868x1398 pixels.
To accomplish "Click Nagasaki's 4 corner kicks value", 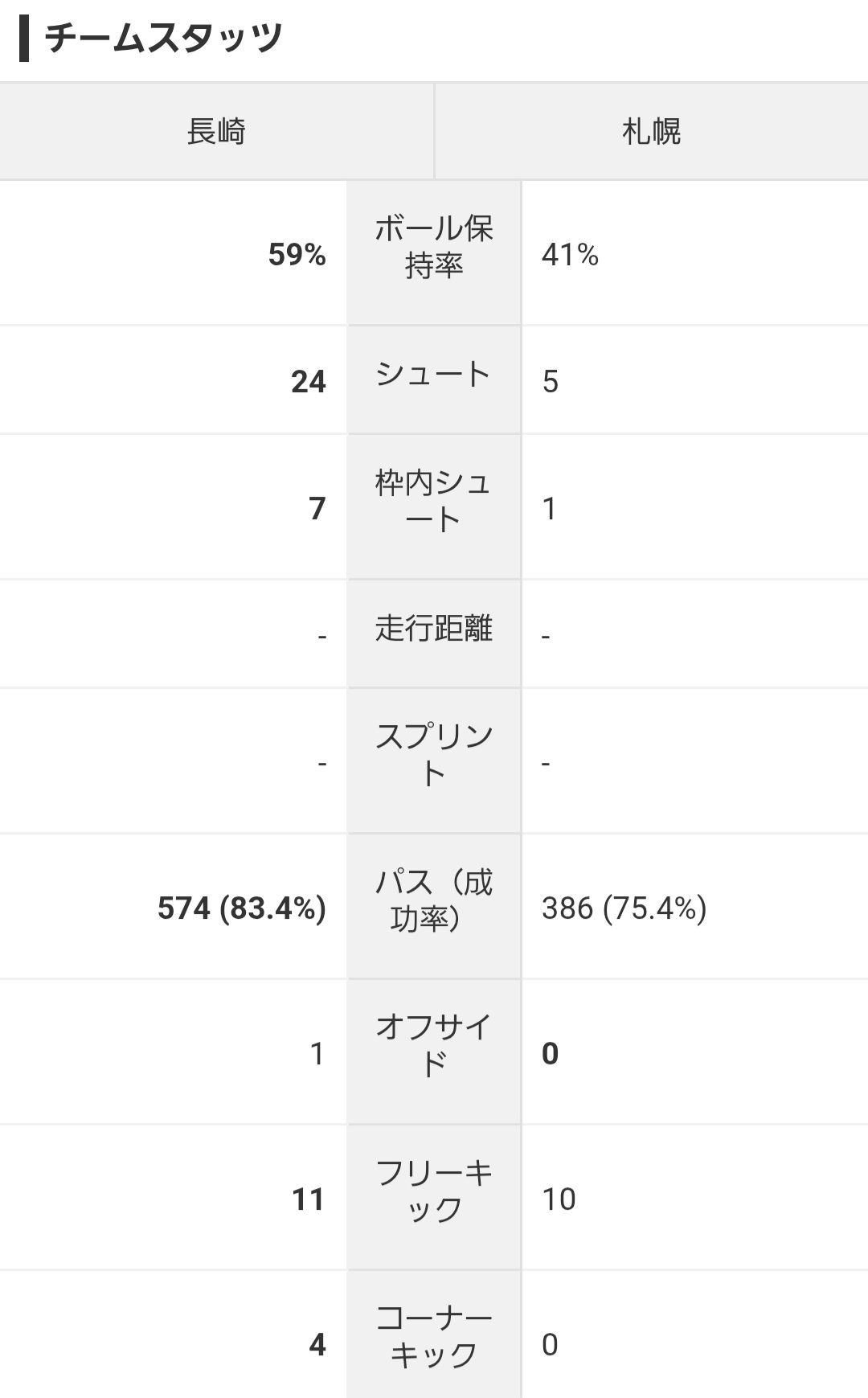I will pyautogui.click(x=317, y=1344).
